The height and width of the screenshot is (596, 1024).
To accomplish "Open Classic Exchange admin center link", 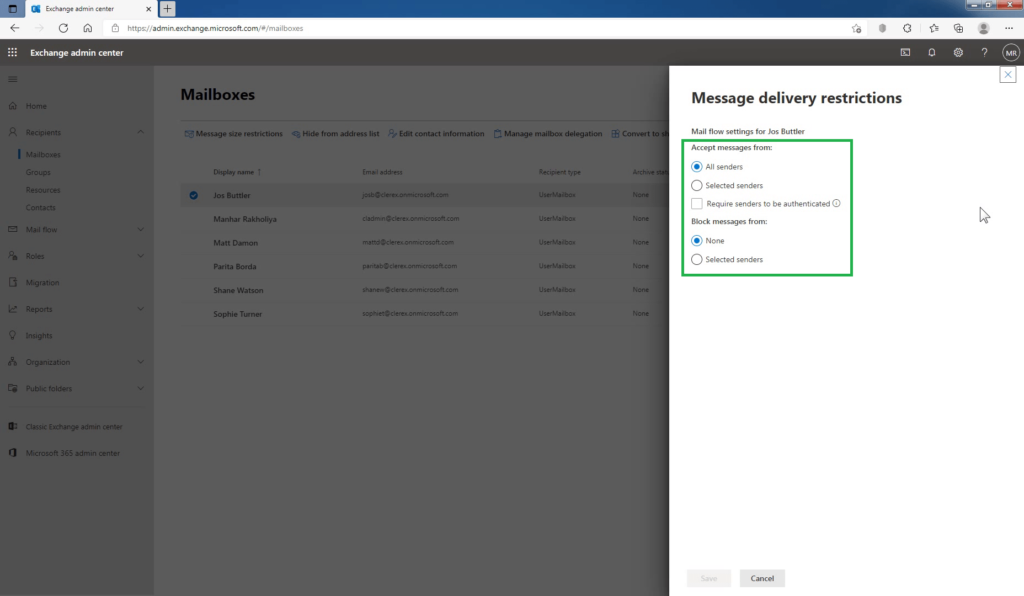I will [74, 427].
